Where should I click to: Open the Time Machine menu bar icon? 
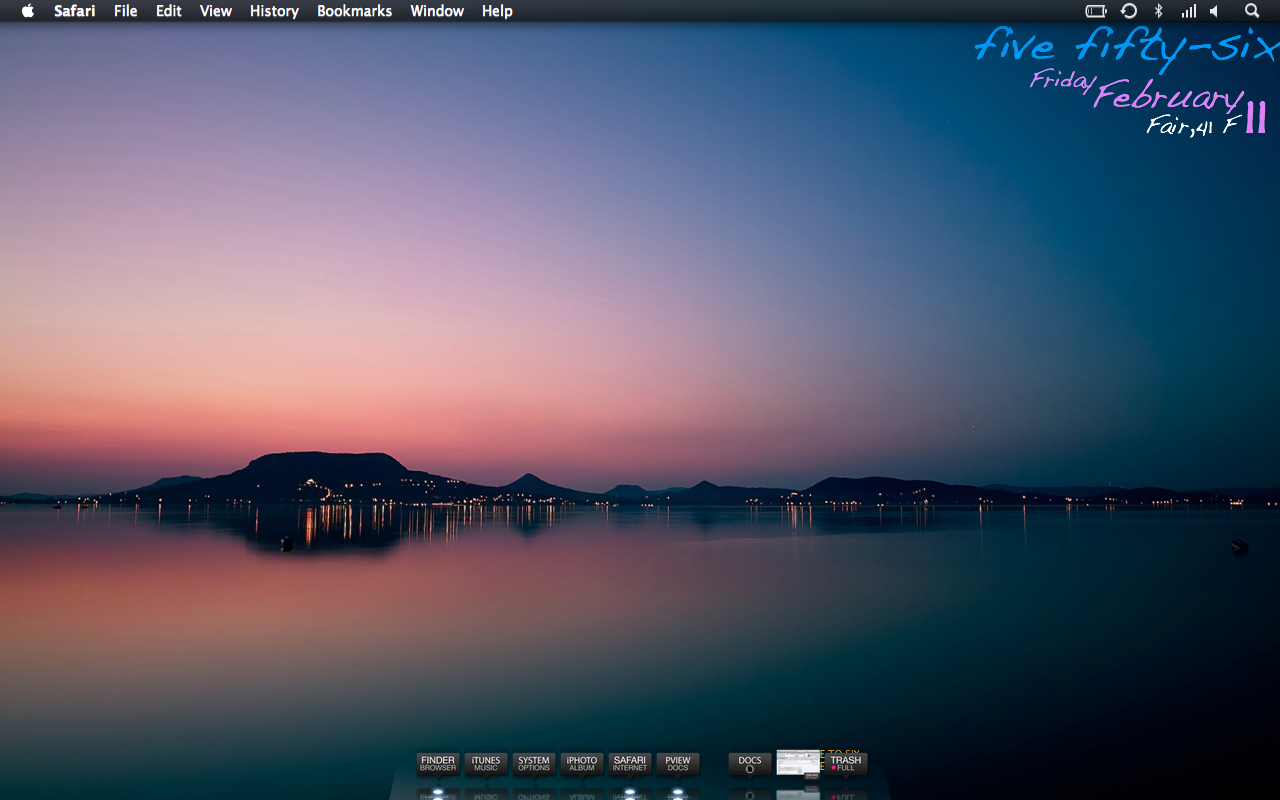[1129, 11]
